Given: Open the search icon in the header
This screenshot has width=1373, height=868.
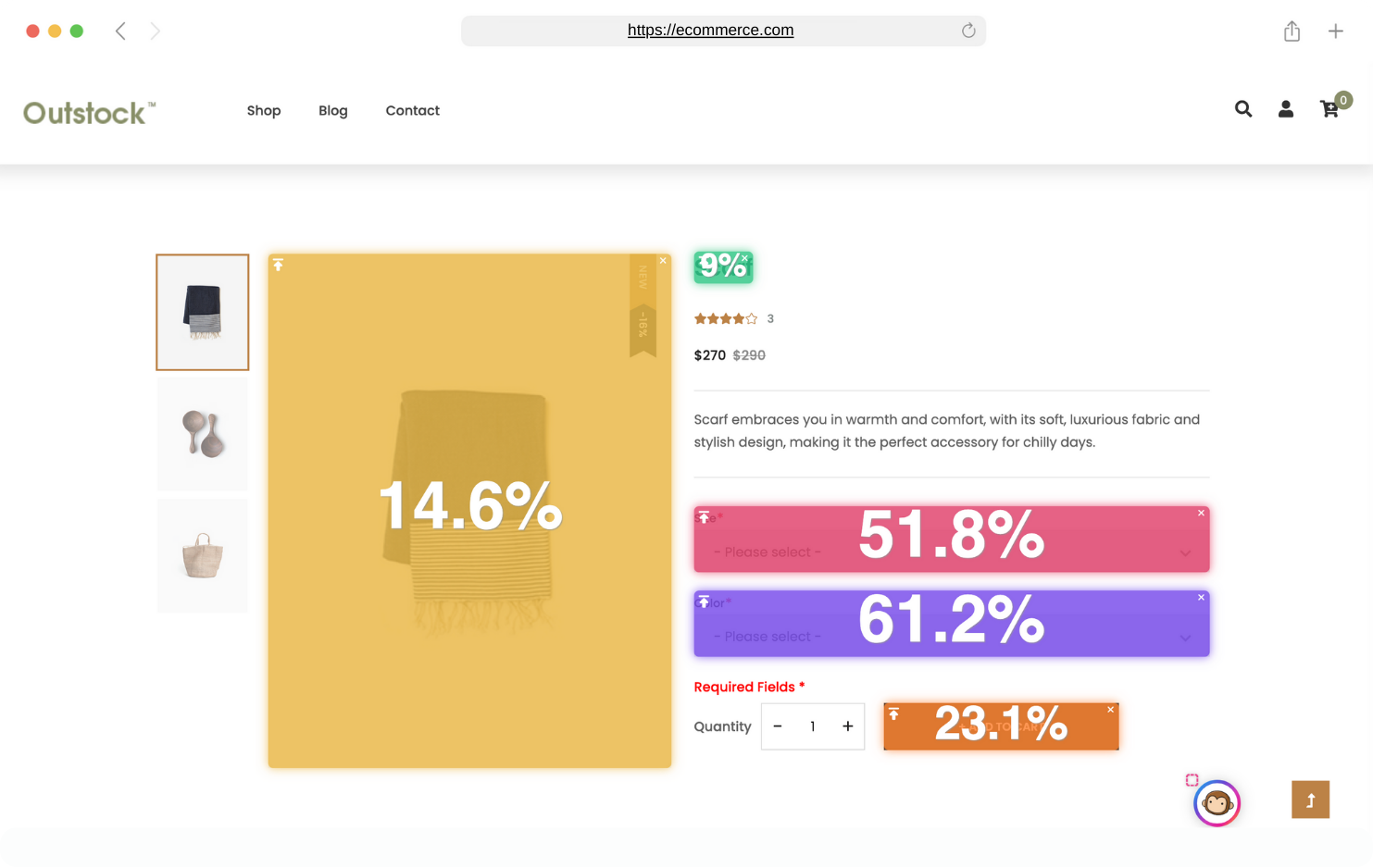Looking at the screenshot, I should click(x=1243, y=108).
